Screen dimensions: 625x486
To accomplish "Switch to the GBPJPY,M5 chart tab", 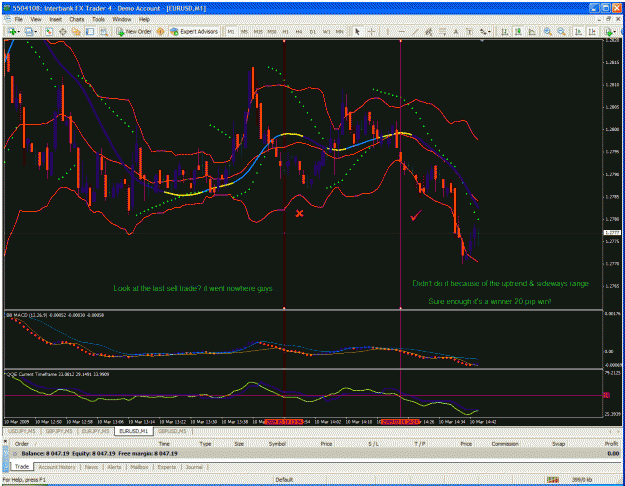I will (59, 431).
